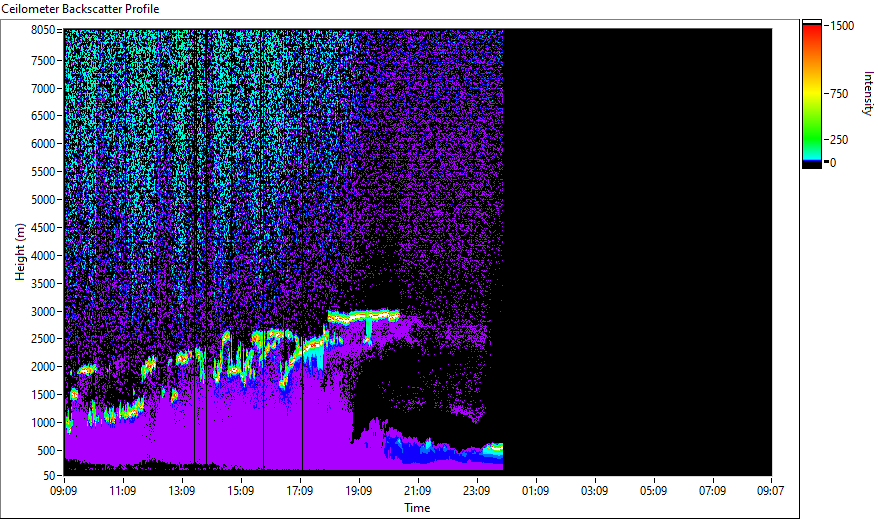This screenshot has width=878, height=519.
Task: Select the 500 height tick value
Action: [x=46, y=451]
